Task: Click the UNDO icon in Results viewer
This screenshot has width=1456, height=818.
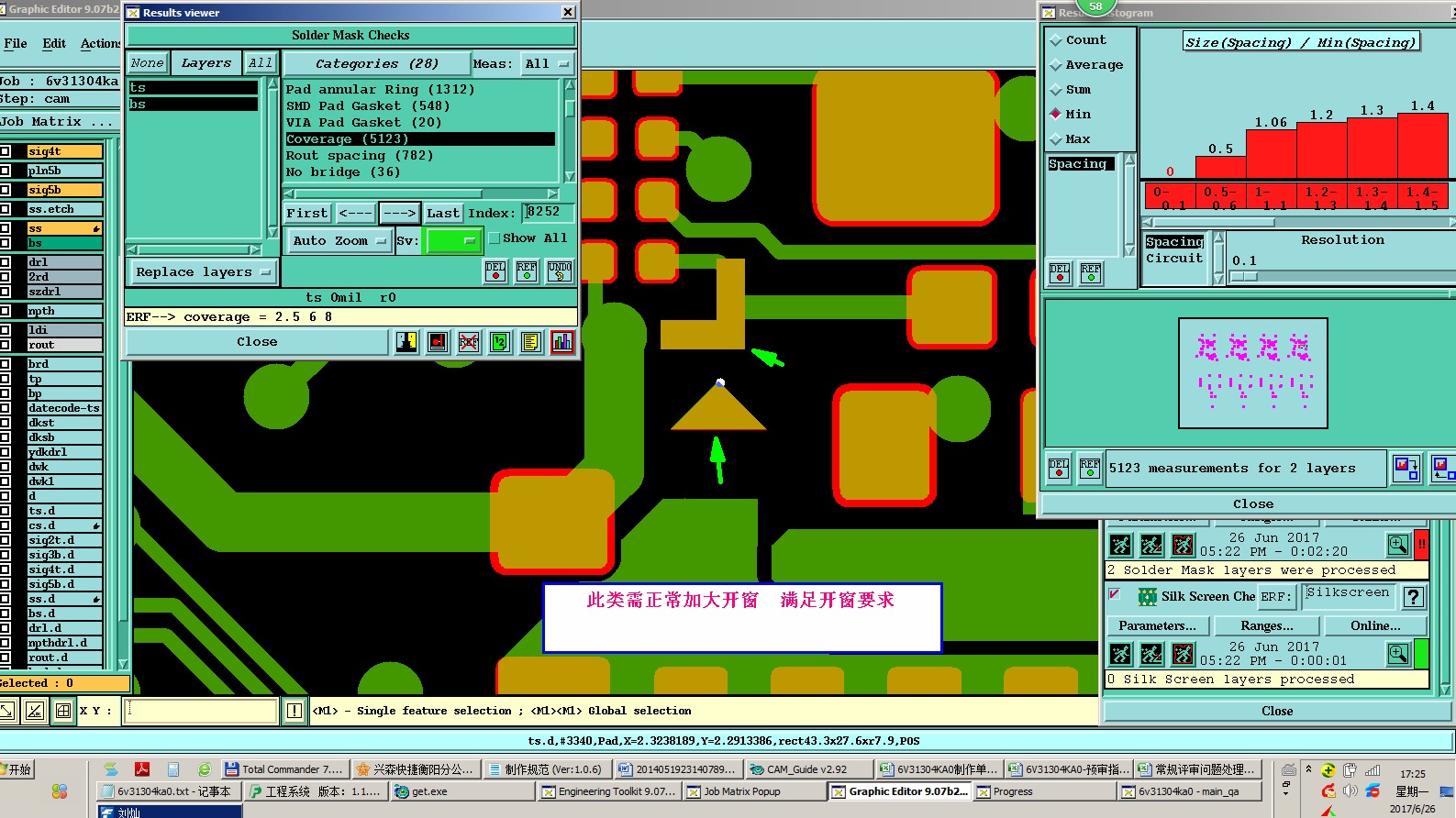Action: tap(560, 271)
